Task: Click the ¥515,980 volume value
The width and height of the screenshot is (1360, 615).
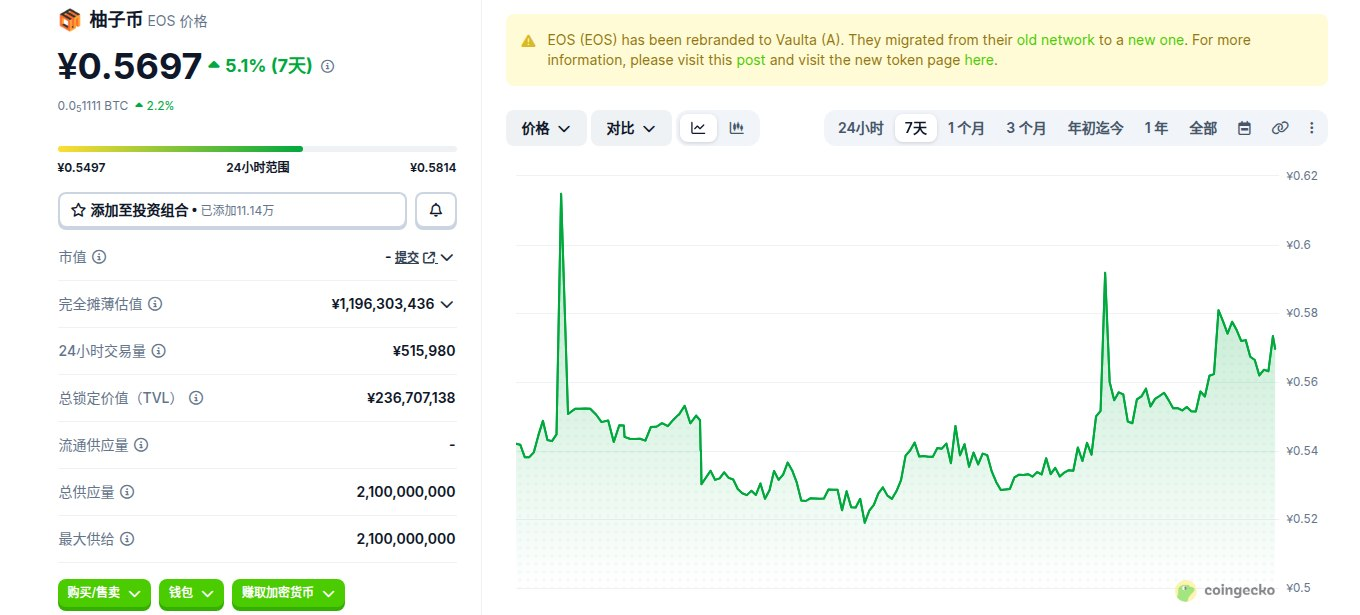Action: [x=424, y=351]
